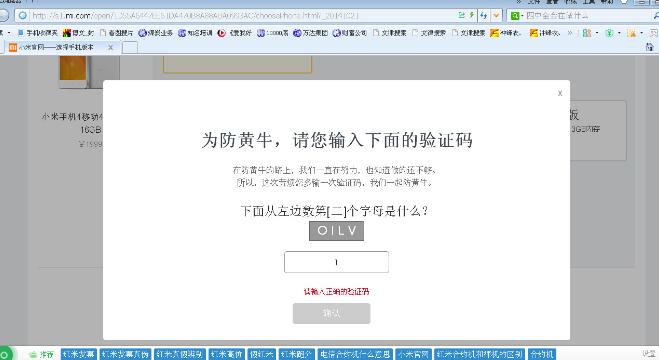Screen dimensions: 659x360
Task: Open the orange address bar dropdown arrow
Action: (x=496, y=16)
